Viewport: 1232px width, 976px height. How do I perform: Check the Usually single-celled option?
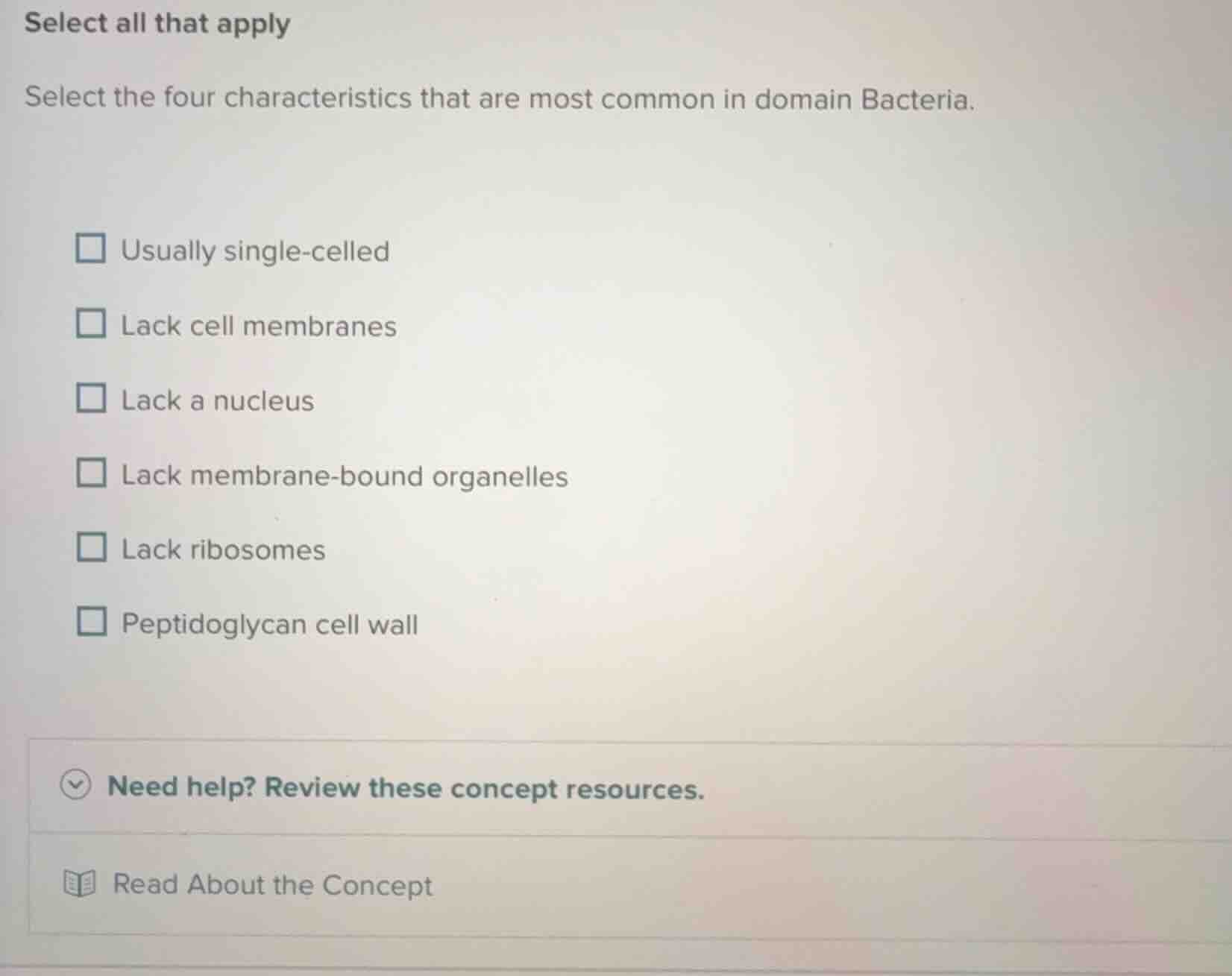(91, 249)
